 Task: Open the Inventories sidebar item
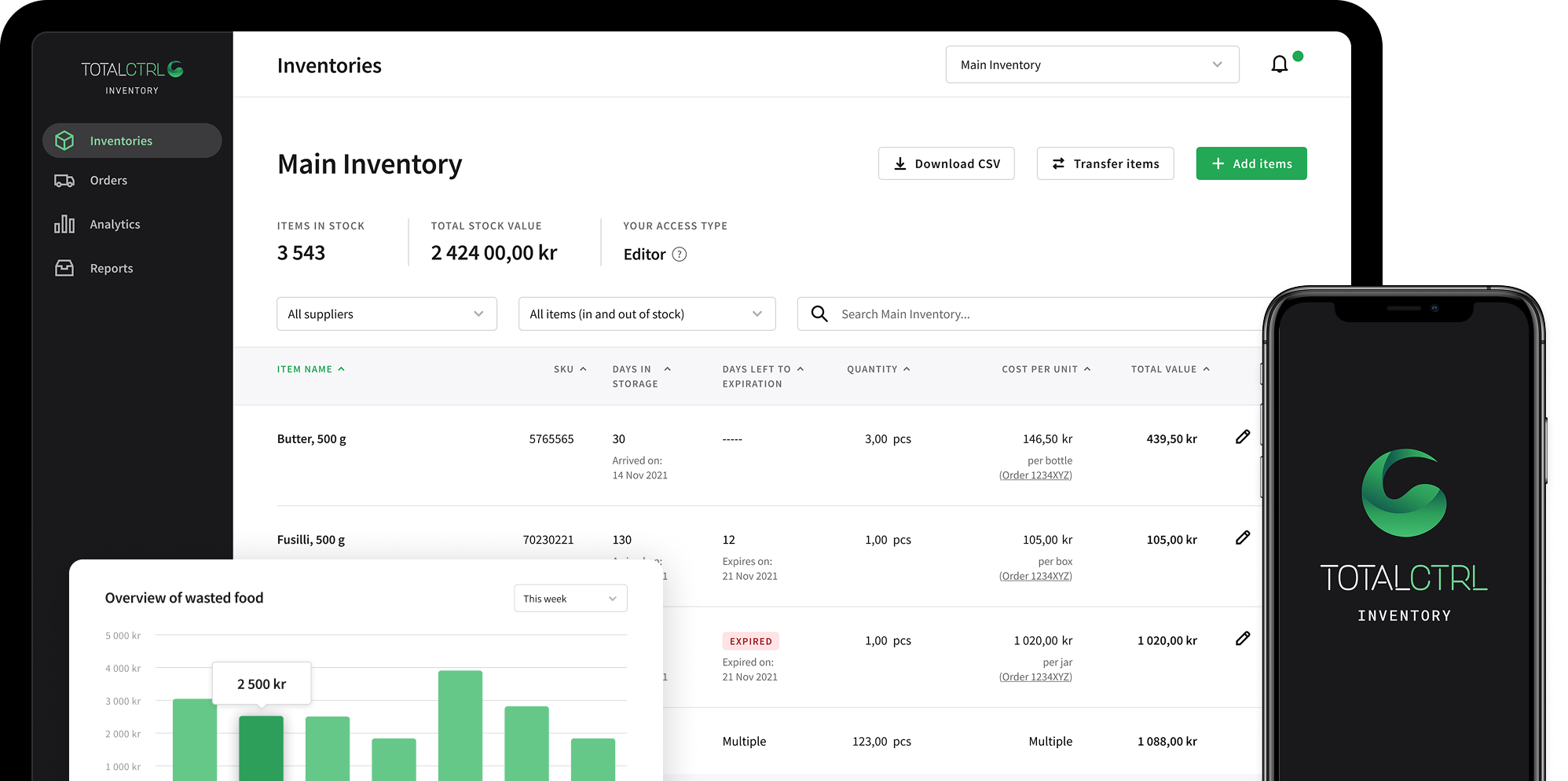click(132, 141)
